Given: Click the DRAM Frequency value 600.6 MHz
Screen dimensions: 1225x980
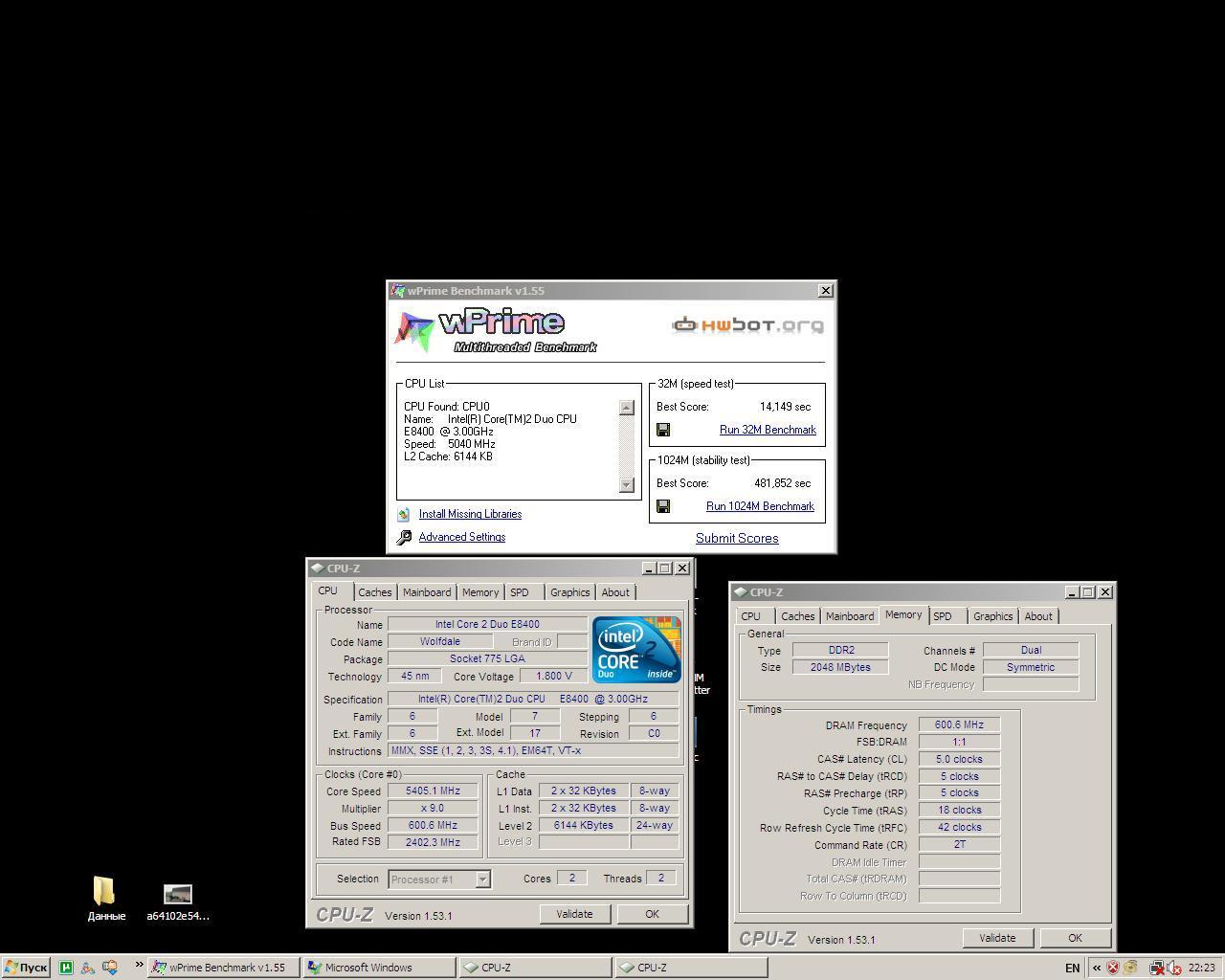Looking at the screenshot, I should coord(959,725).
